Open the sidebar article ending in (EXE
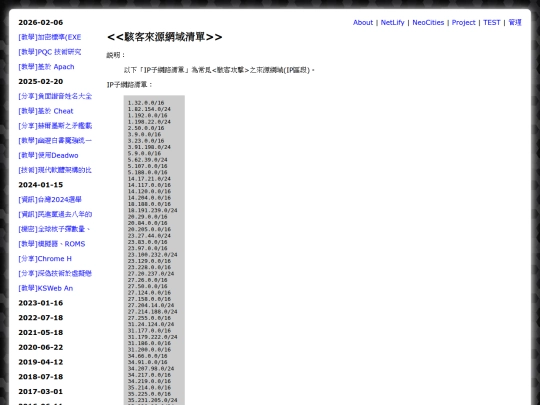Viewport: 540px width, 405px height. pos(50,37)
